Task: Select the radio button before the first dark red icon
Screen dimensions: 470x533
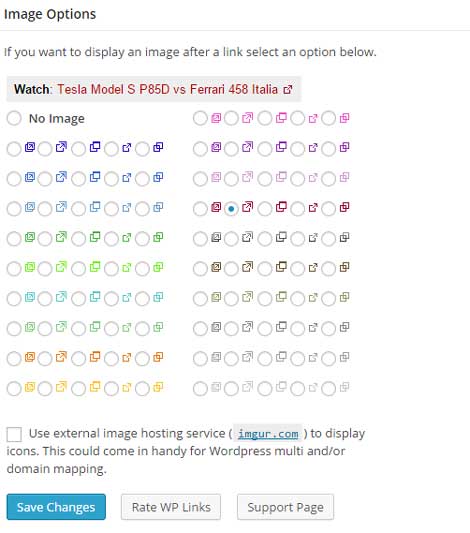Action: 200,208
